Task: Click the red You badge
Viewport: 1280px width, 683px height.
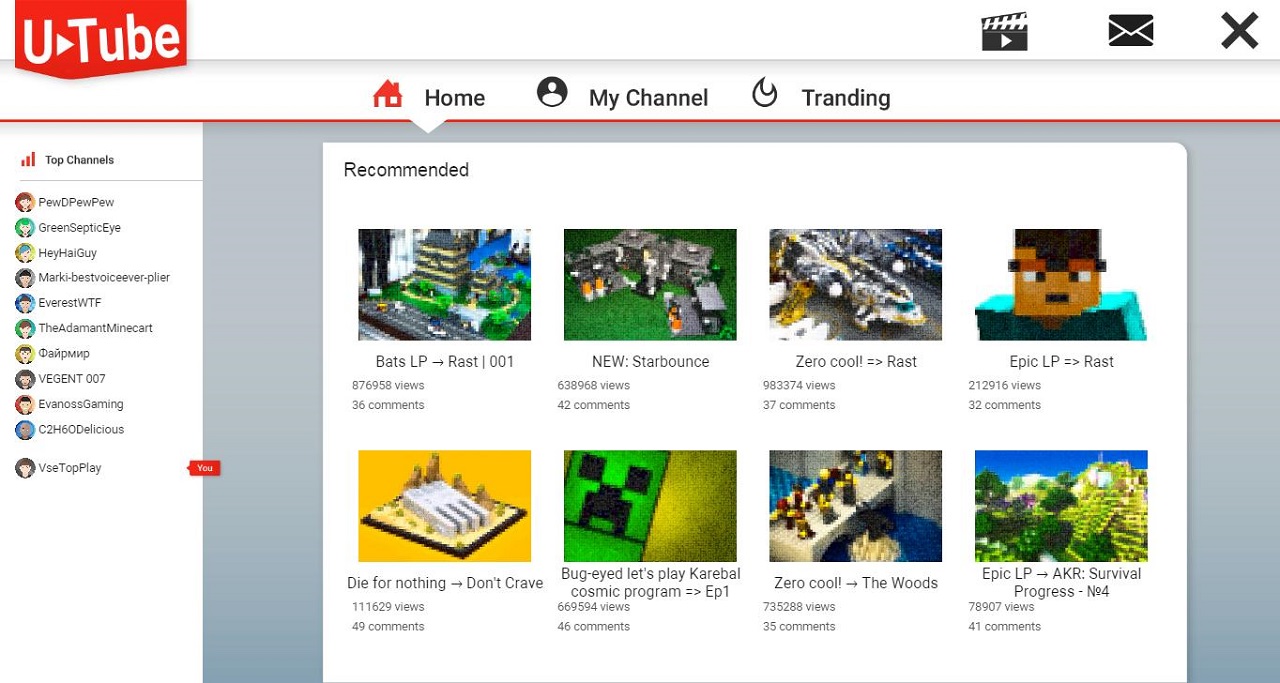Action: 205,468
